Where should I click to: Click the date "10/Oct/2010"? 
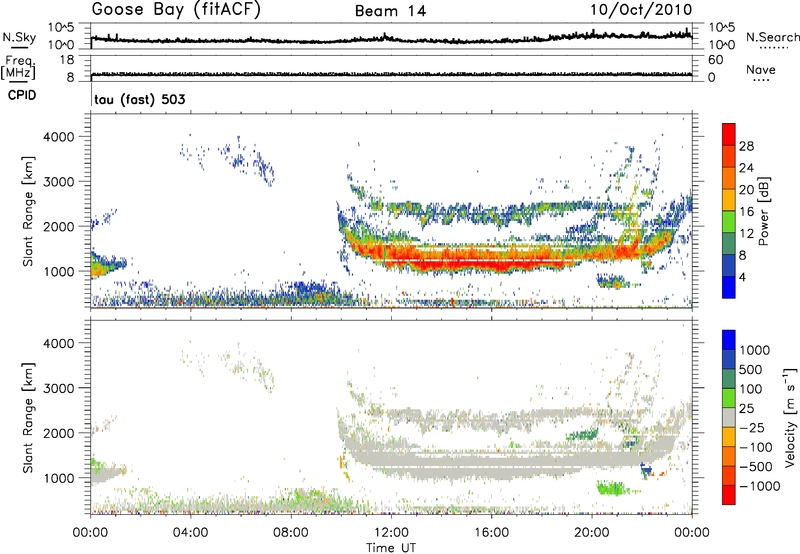[641, 10]
